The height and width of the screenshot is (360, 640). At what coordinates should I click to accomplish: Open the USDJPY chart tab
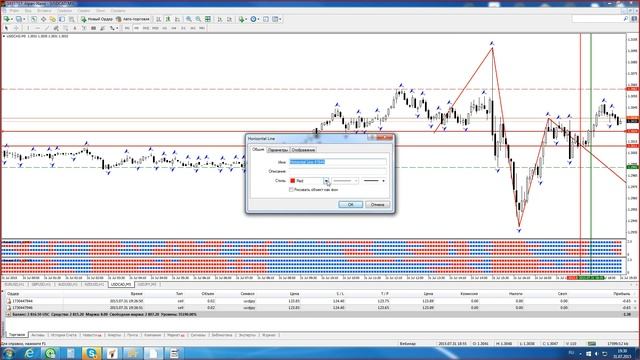pos(147,284)
